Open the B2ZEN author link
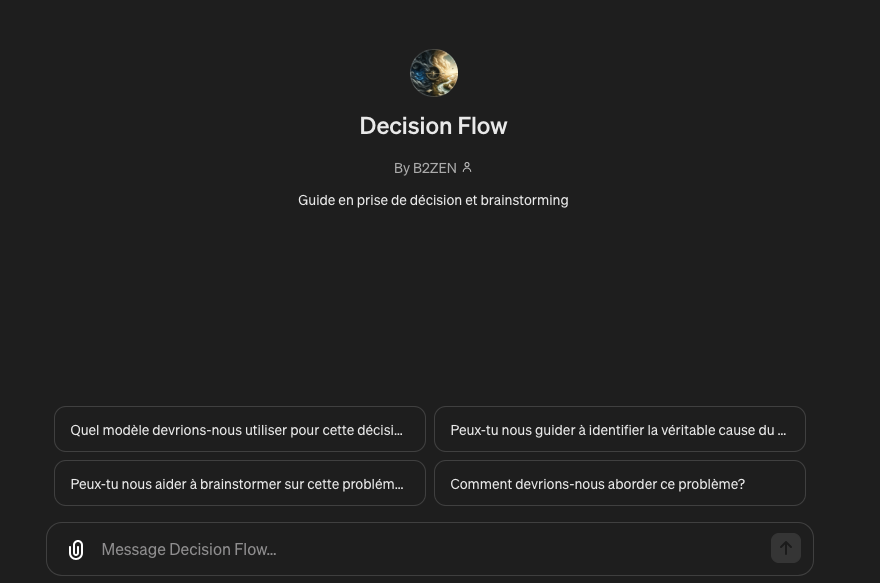This screenshot has width=880, height=583. click(x=434, y=168)
